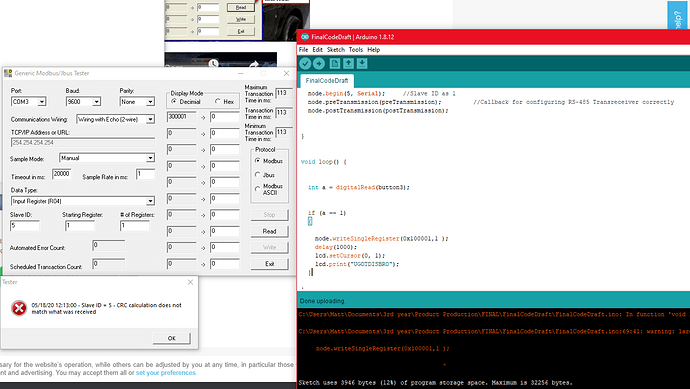Click OK in the CRC error dialog
Viewport: 690px width, 389px height.
tap(172, 338)
